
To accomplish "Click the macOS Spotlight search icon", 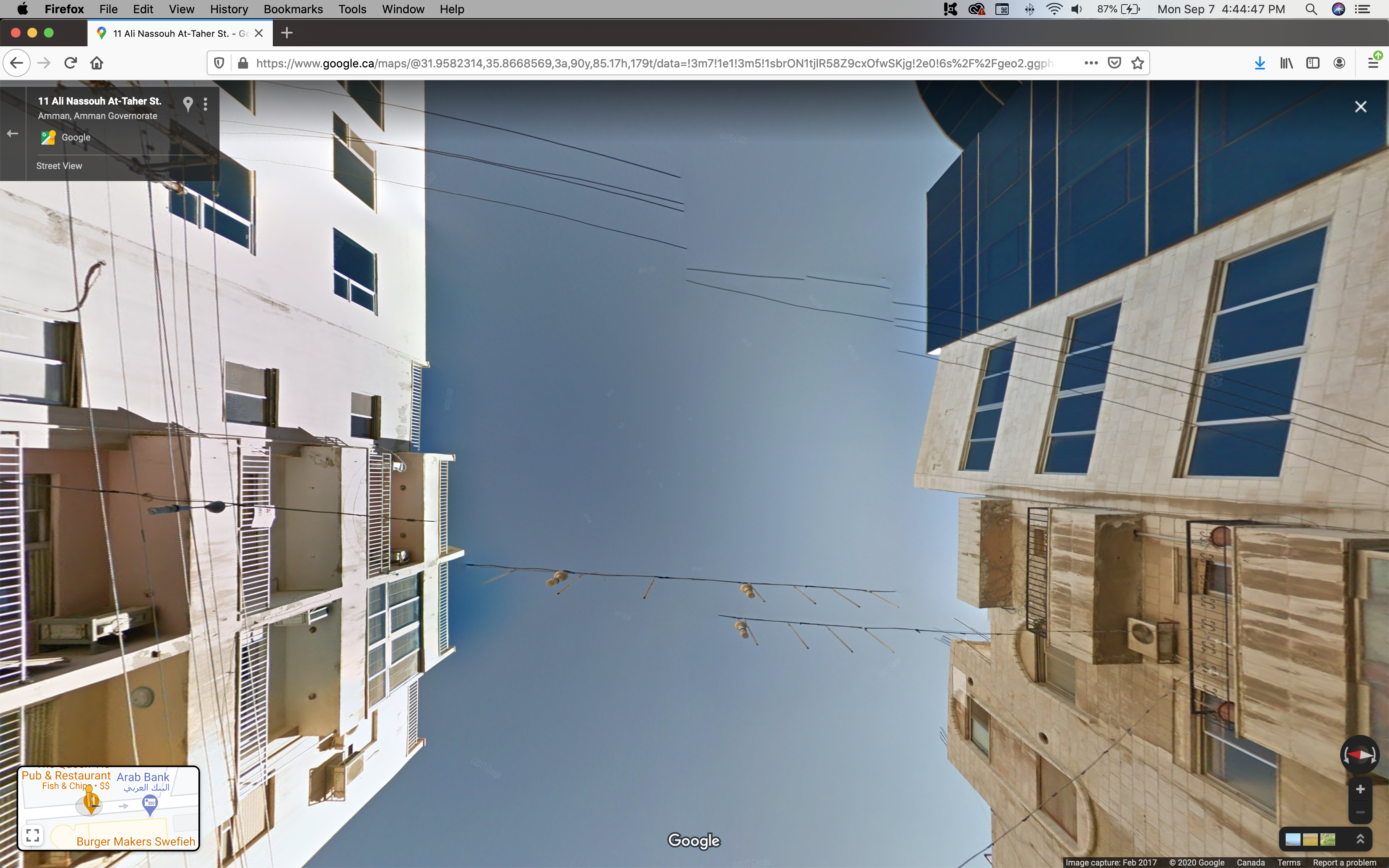I will (1311, 9).
